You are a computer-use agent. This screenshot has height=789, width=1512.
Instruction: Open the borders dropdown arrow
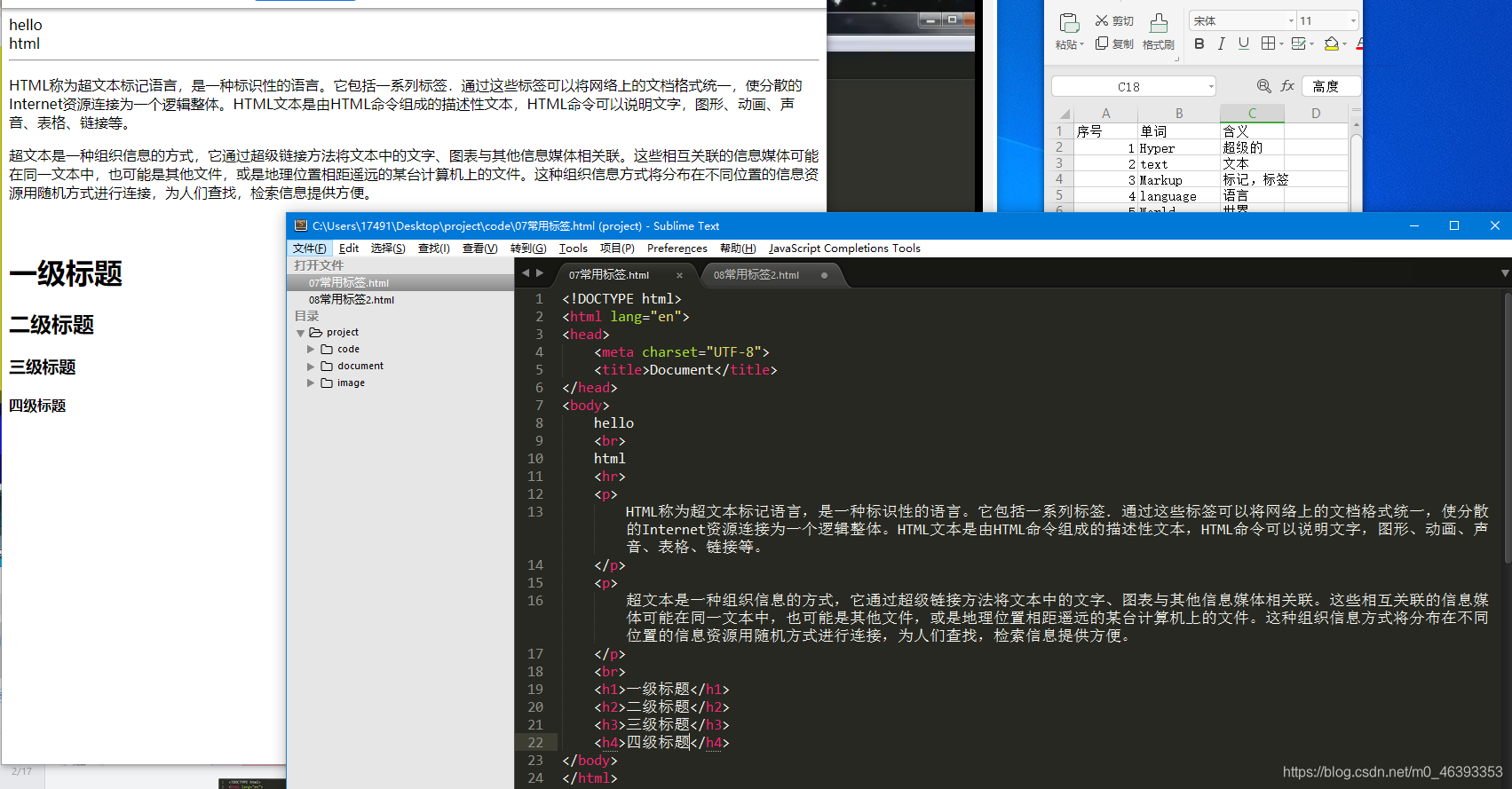[x=1281, y=44]
